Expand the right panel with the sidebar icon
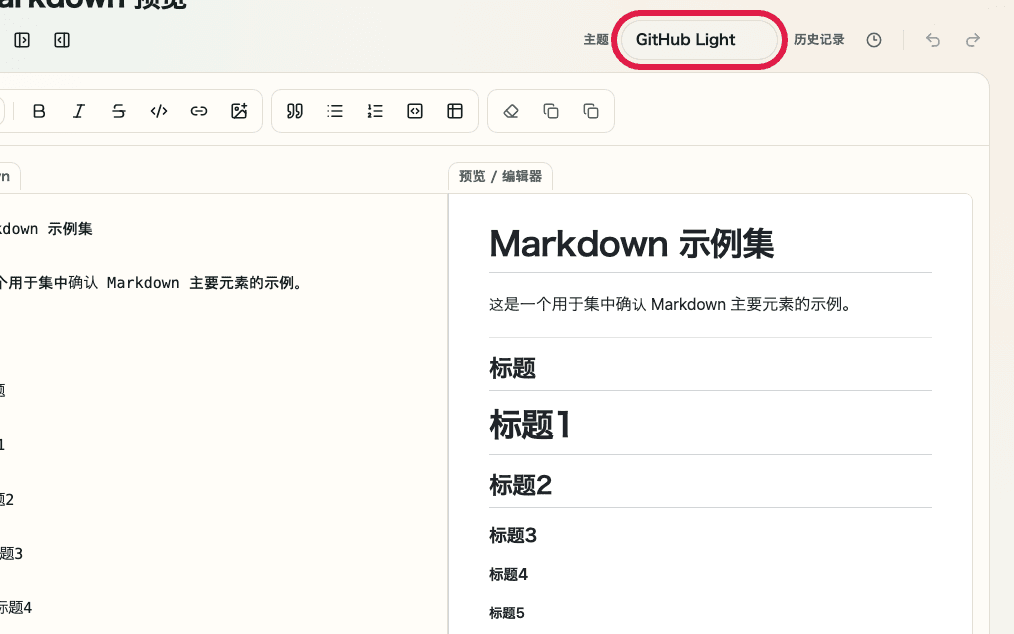Viewport: 1014px width, 634px height. [61, 40]
